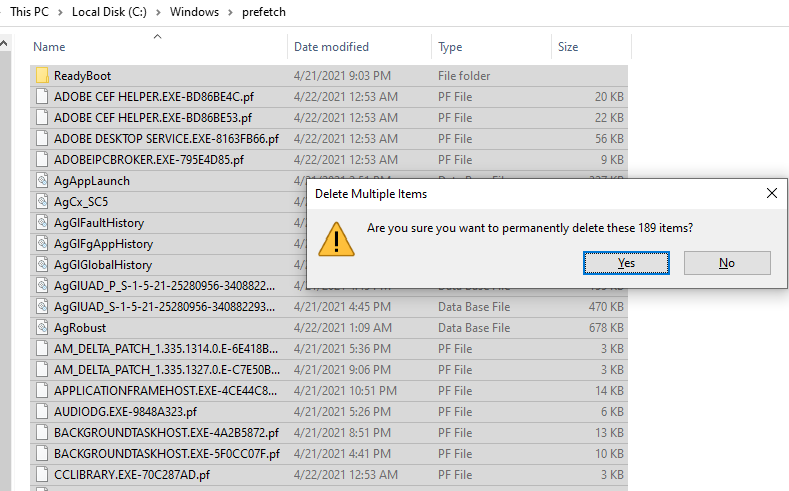Cancel deletion with the No button
Screen dimensions: 789x491
point(727,263)
